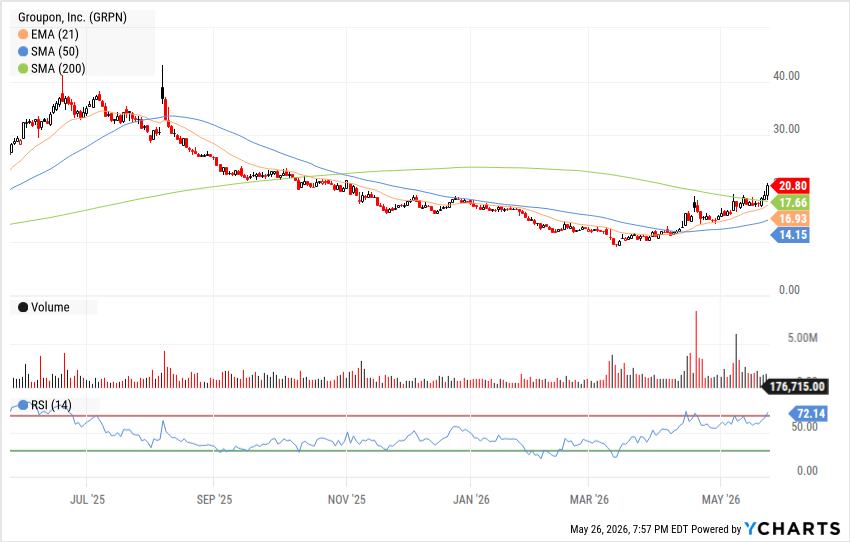This screenshot has height=542, width=850.
Task: Click the 50.00 RSI axis label
Action: [x=804, y=427]
